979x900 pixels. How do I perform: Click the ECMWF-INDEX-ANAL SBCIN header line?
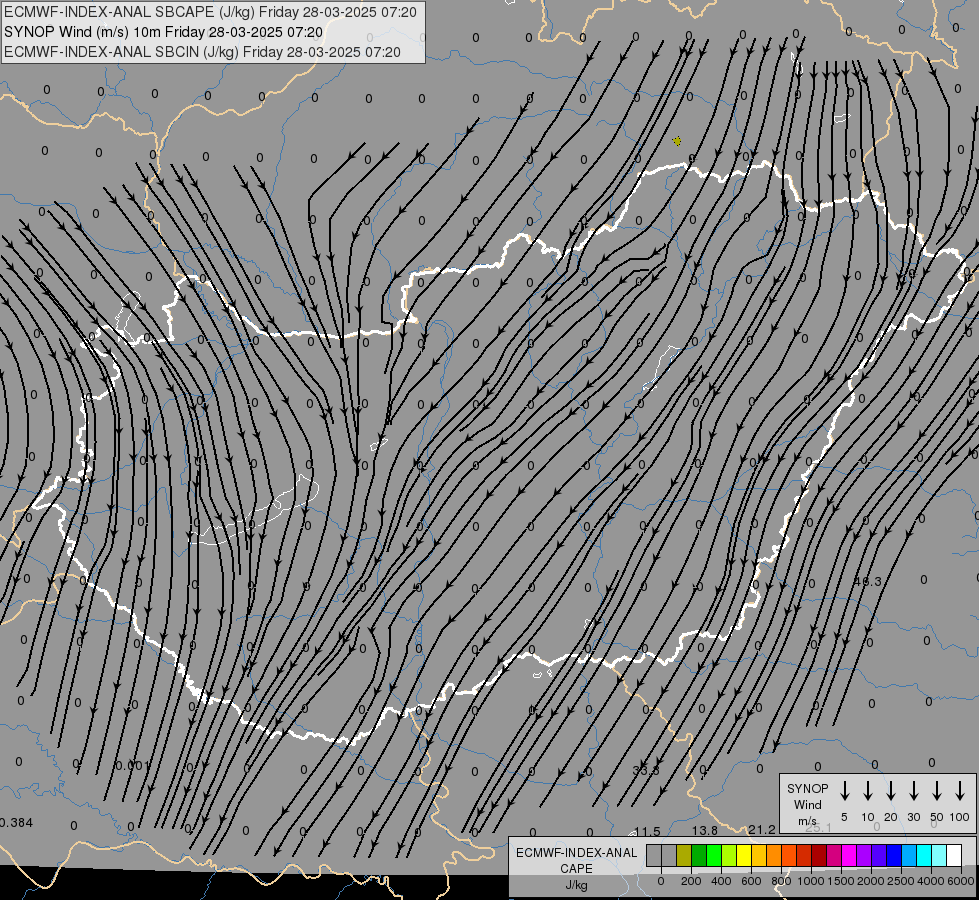(202, 52)
